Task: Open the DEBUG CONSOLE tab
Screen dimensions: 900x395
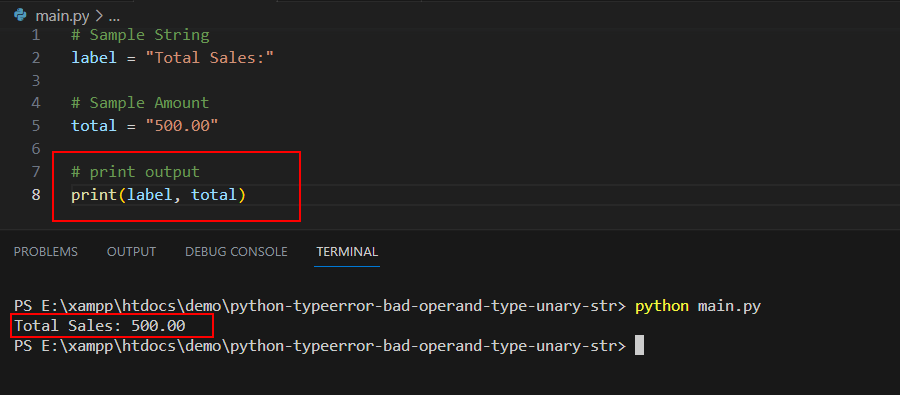Action: [x=236, y=251]
